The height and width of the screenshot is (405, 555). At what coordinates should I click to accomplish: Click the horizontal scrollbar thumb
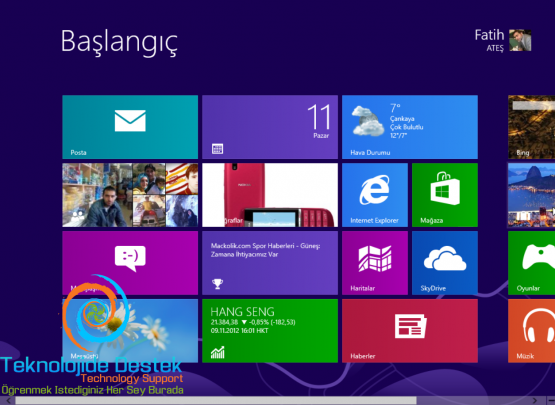(x=216, y=401)
